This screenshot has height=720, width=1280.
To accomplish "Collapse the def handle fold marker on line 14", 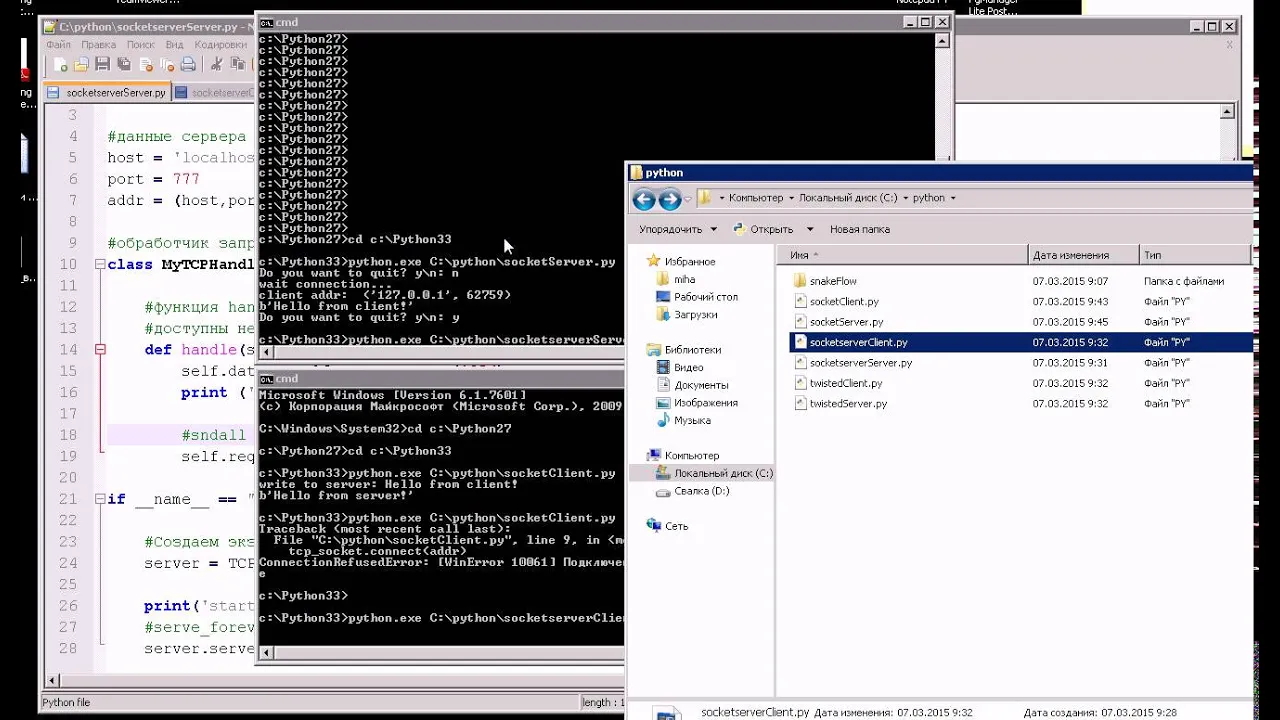I will coord(100,350).
